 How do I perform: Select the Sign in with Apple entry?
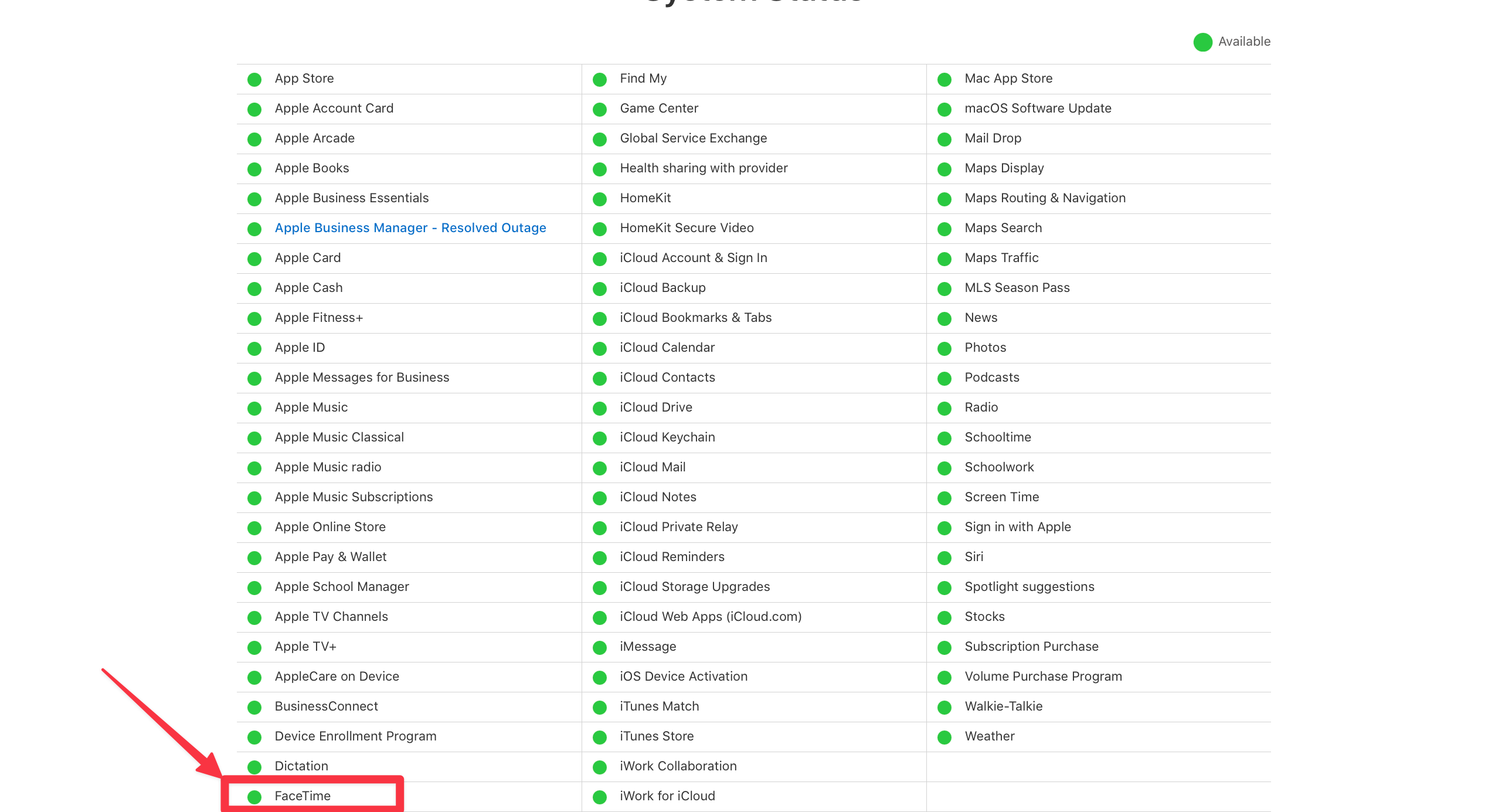tap(1017, 527)
